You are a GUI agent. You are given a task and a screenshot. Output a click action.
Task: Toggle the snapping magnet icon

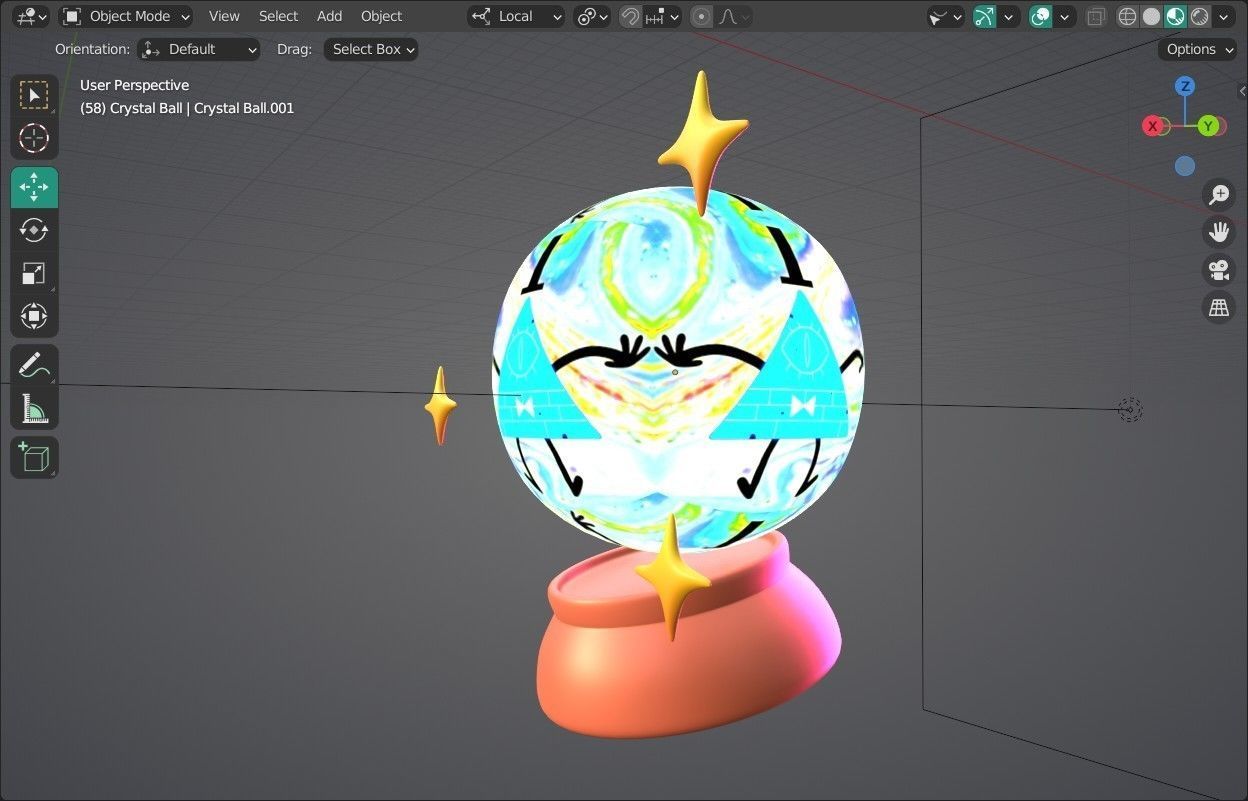(x=630, y=16)
